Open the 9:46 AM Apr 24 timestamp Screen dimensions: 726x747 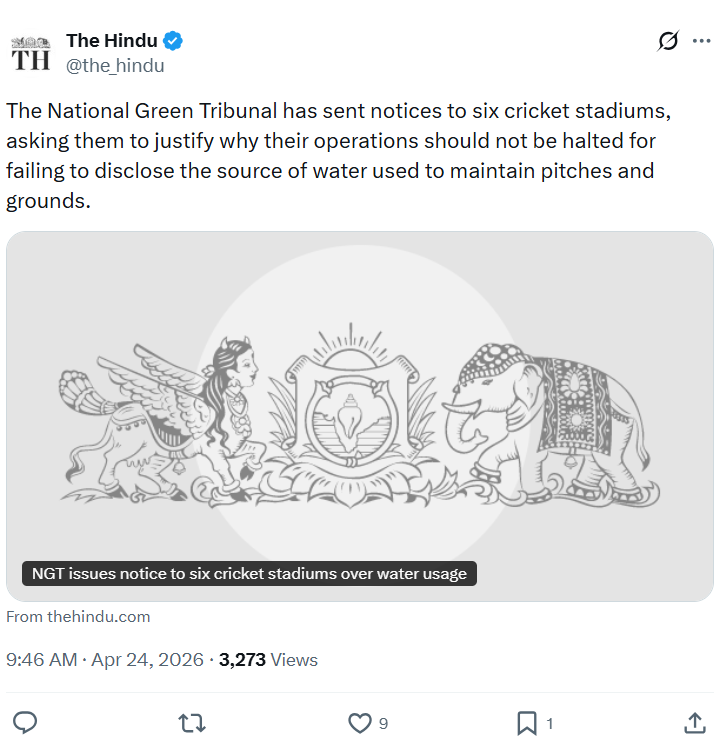[x=105, y=660]
